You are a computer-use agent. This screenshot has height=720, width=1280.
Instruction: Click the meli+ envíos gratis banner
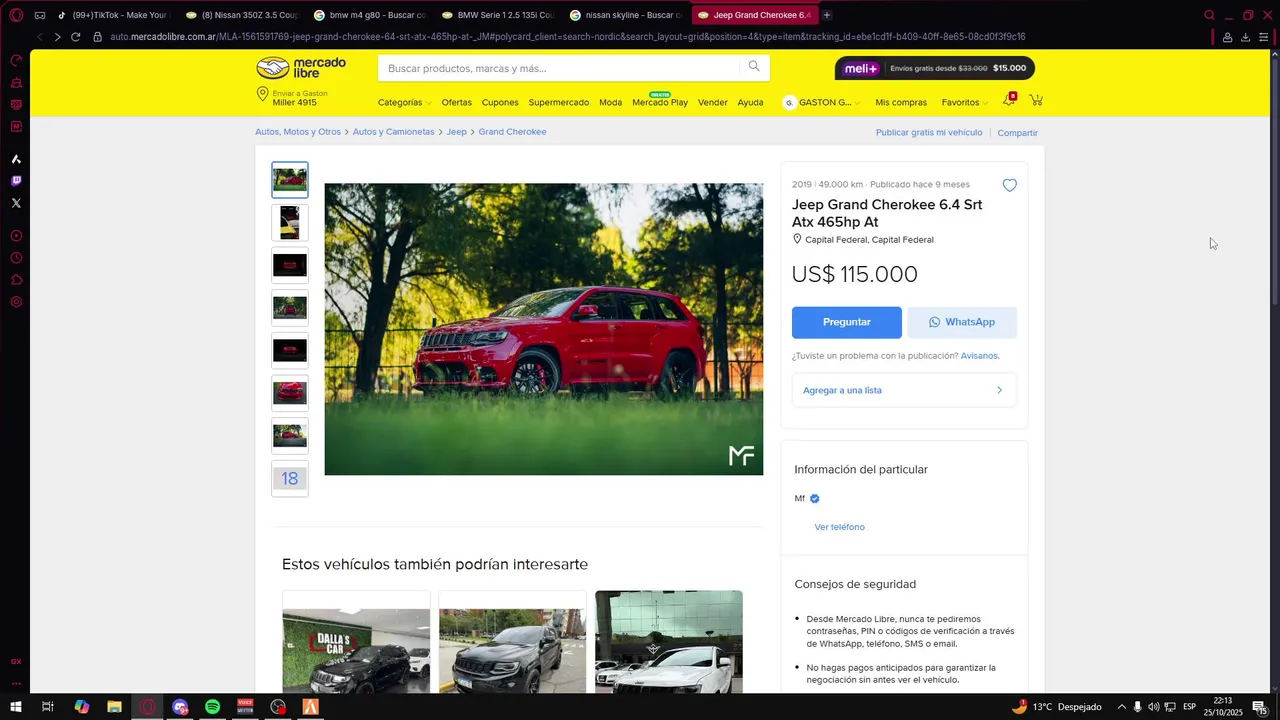tap(935, 68)
